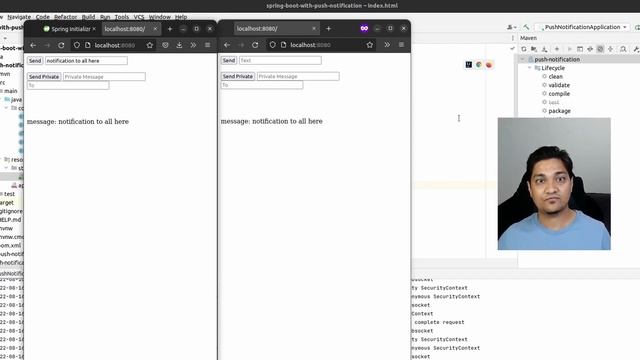The image size is (640, 360).
Task: Select localhost:8080 tab in right browser
Action: pyautogui.click(x=276, y=29)
